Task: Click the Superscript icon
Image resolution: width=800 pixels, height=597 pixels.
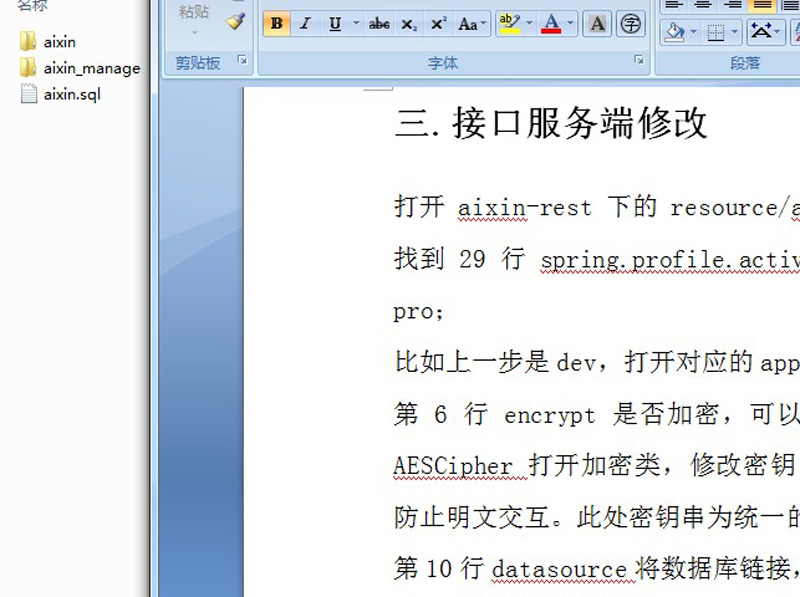Action: click(438, 24)
